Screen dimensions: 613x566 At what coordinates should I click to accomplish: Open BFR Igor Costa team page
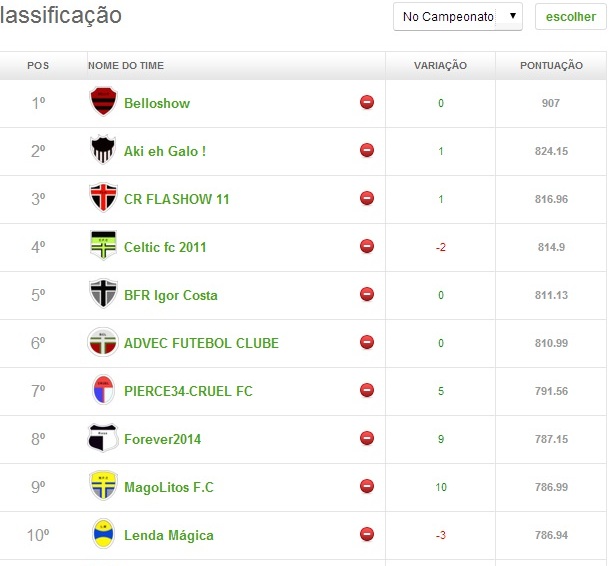[170, 295]
